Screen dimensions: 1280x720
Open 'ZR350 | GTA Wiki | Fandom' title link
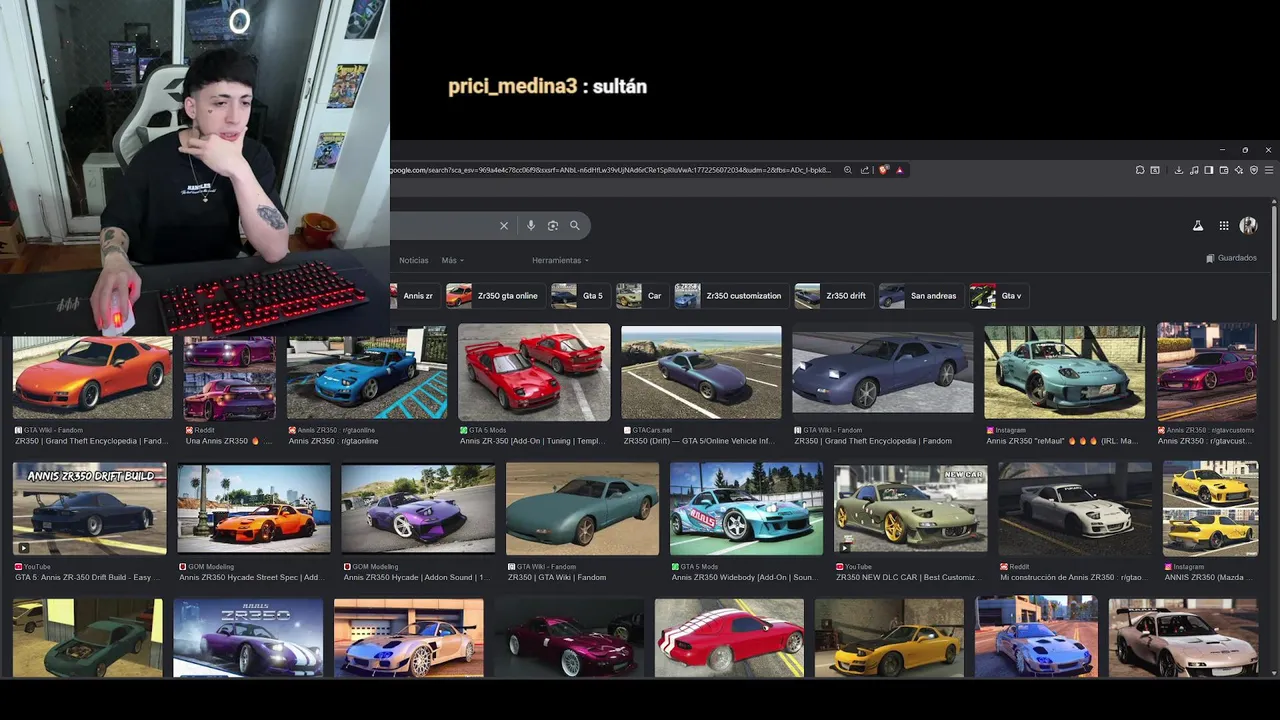(556, 578)
